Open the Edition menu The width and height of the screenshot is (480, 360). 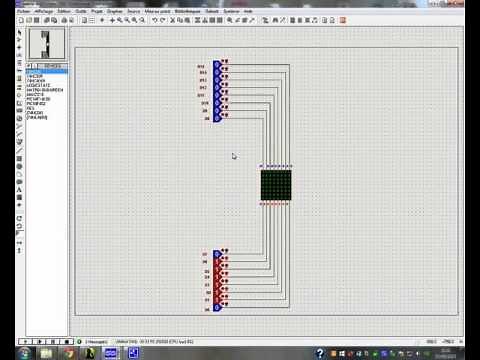point(64,11)
